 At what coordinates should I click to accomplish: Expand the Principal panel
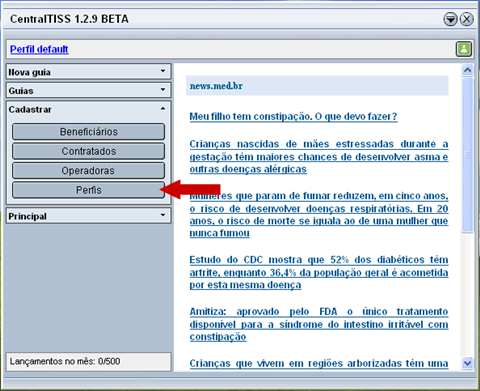(x=89, y=216)
